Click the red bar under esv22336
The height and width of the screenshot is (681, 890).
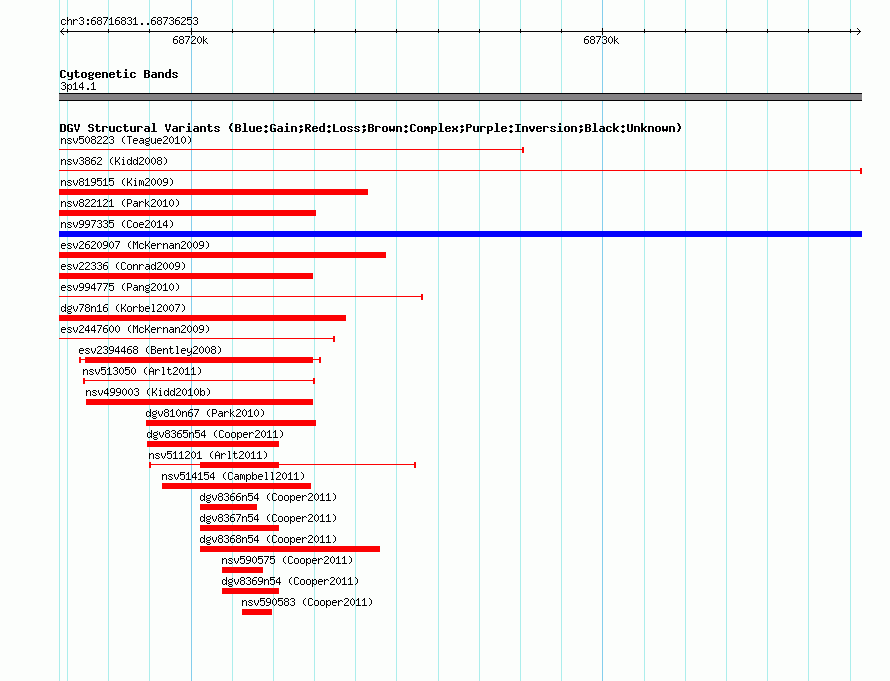point(186,276)
